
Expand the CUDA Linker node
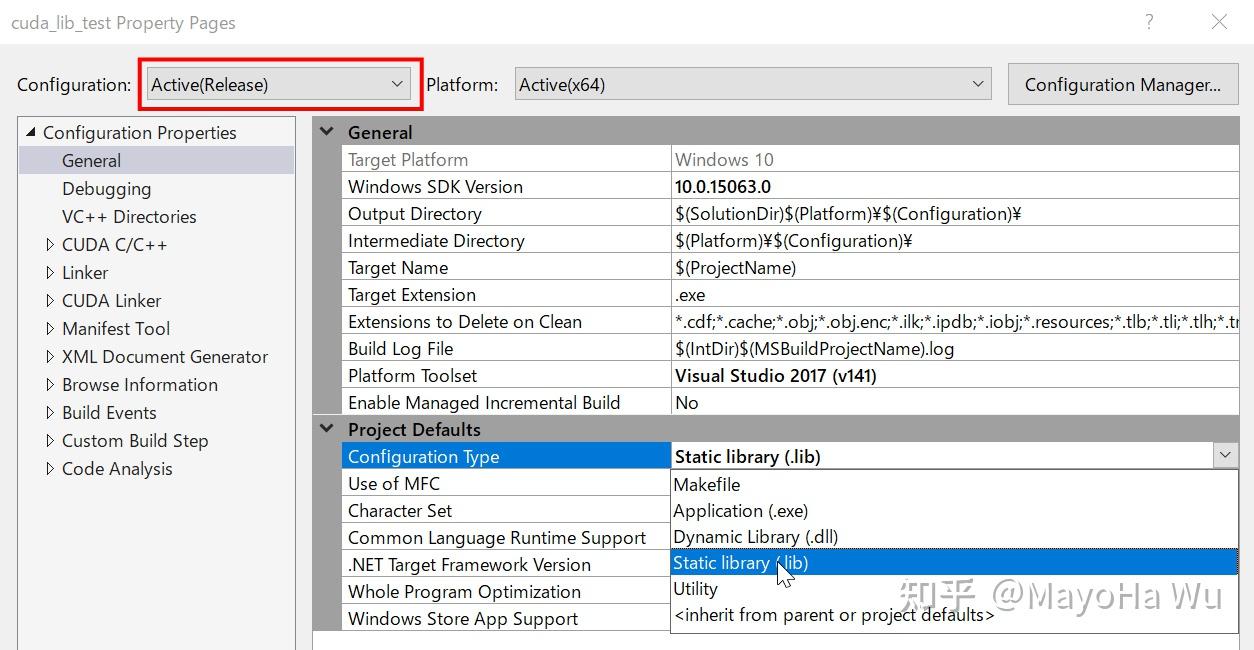[x=50, y=300]
